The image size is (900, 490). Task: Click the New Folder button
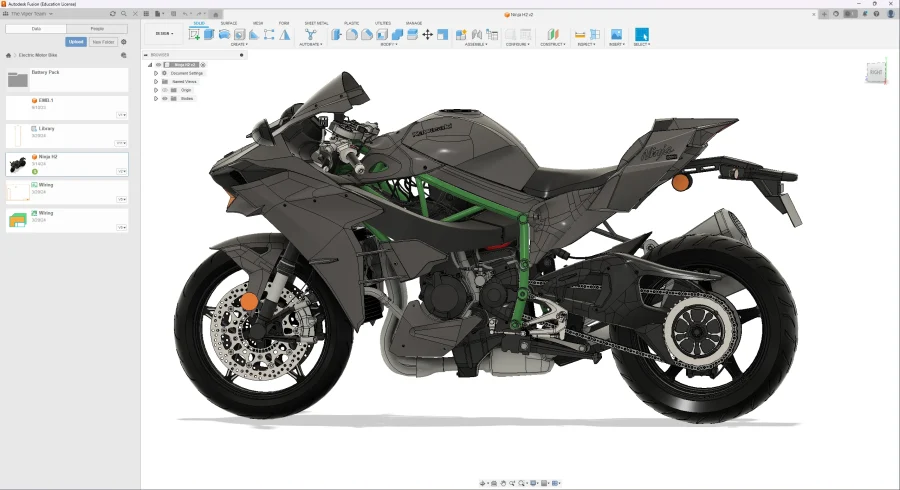(x=103, y=42)
